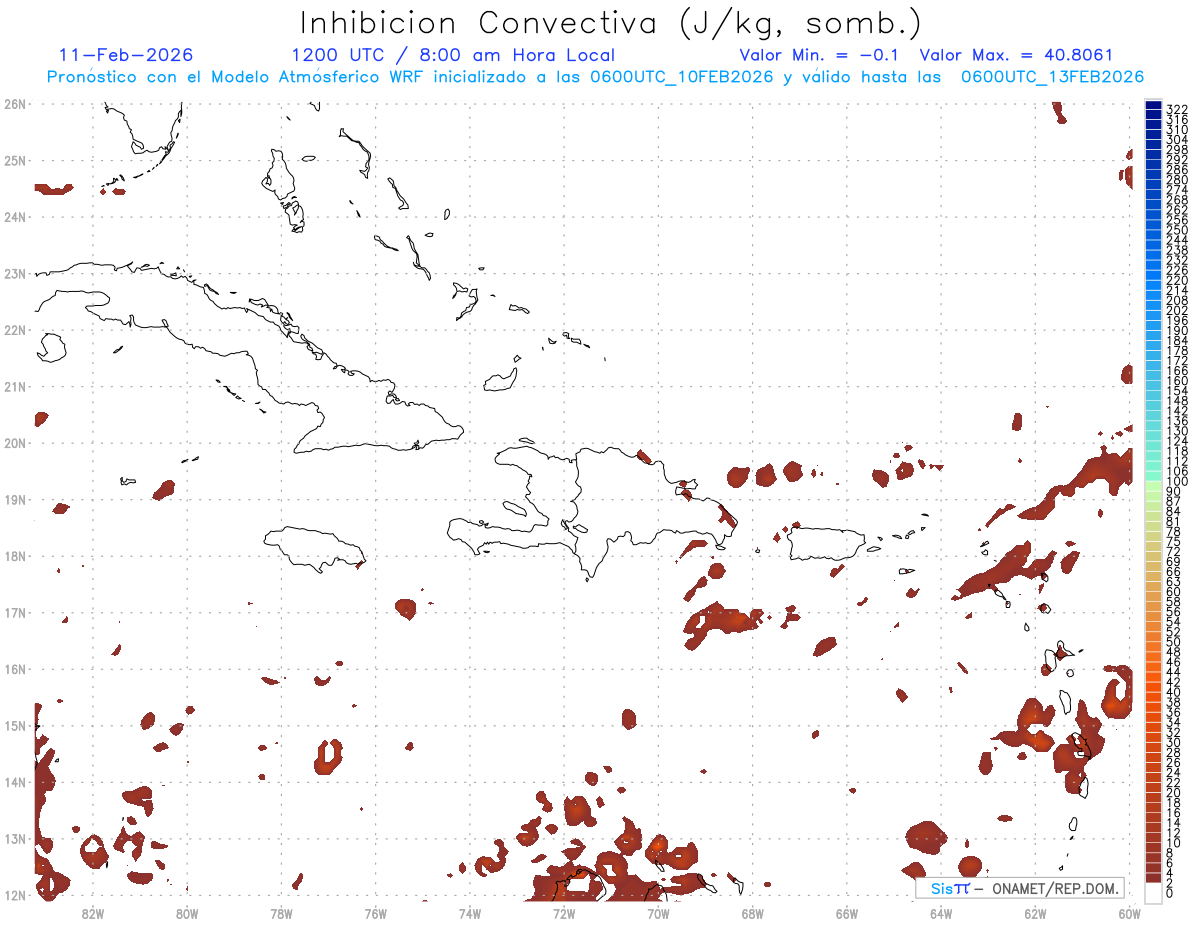Click the "13N" latitude label
The height and width of the screenshot is (927, 1200).
15,838
